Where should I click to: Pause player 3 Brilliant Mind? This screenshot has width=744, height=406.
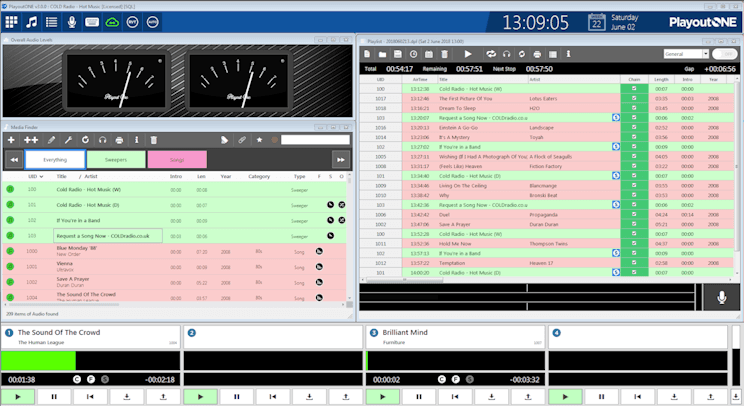tap(417, 397)
